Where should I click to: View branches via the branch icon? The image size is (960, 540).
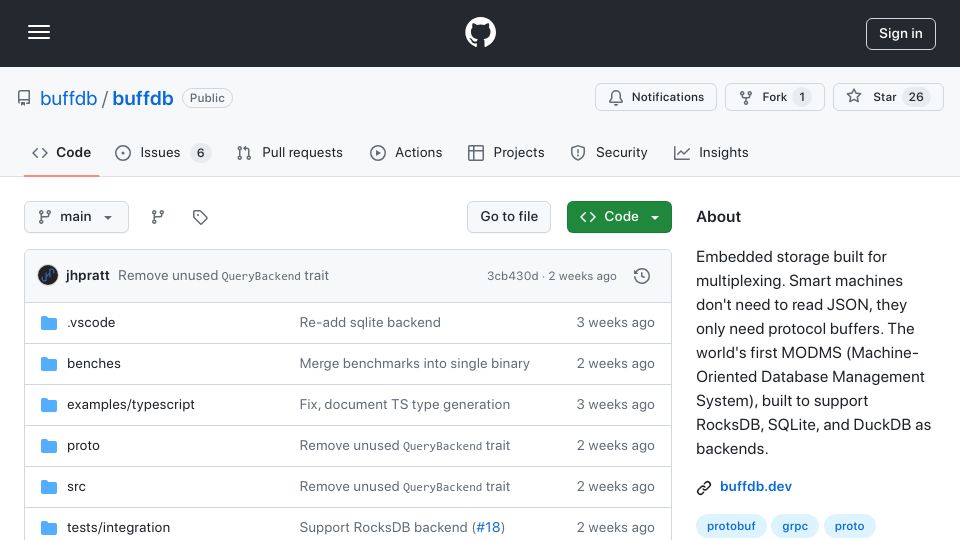pyautogui.click(x=158, y=217)
